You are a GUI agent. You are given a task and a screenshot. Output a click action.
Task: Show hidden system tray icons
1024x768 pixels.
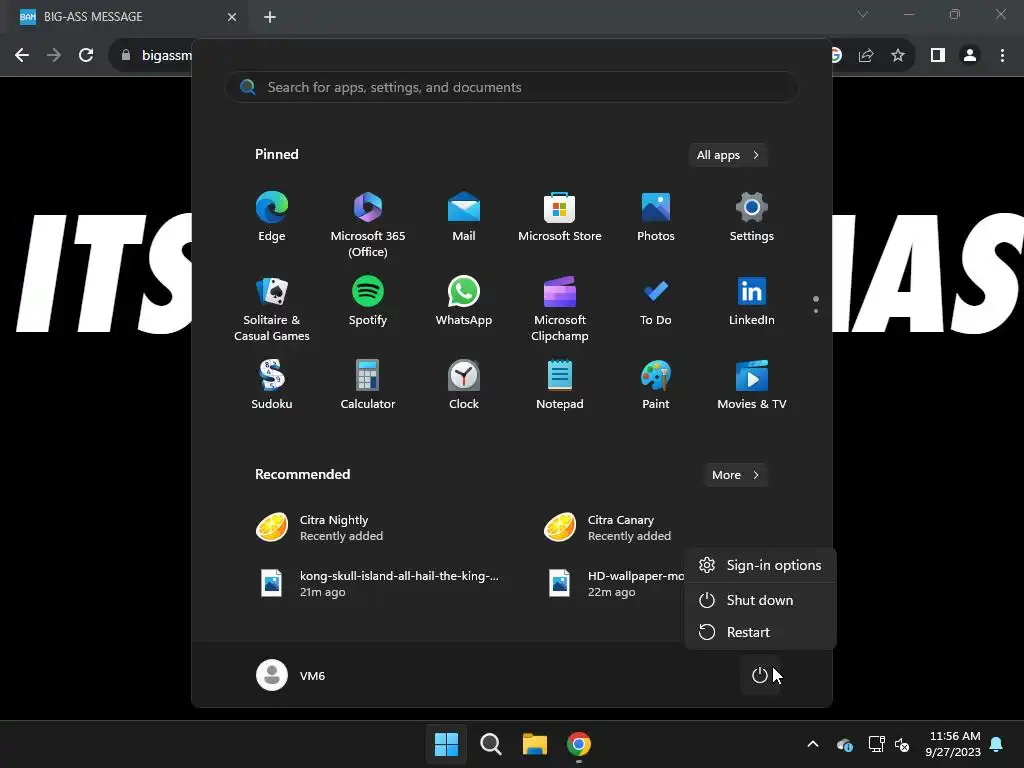[813, 744]
